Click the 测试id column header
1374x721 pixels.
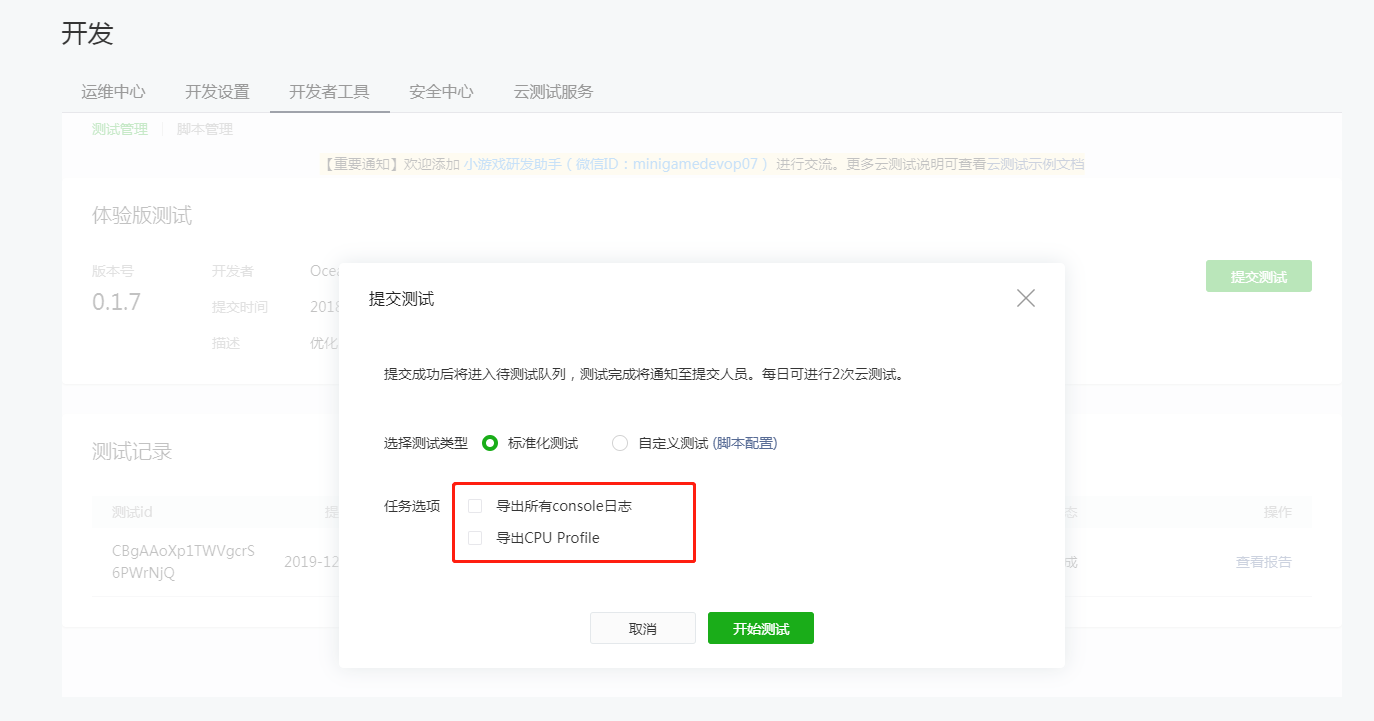tap(132, 512)
